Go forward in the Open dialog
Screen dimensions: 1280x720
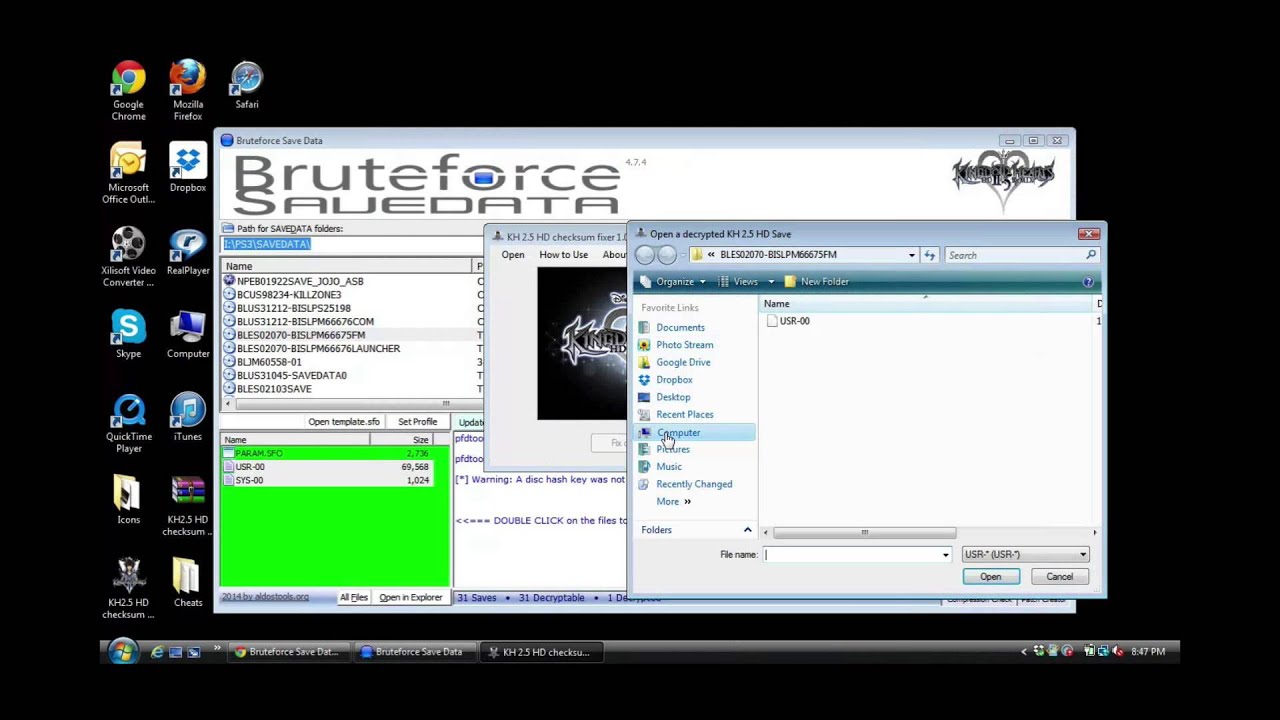coord(667,255)
